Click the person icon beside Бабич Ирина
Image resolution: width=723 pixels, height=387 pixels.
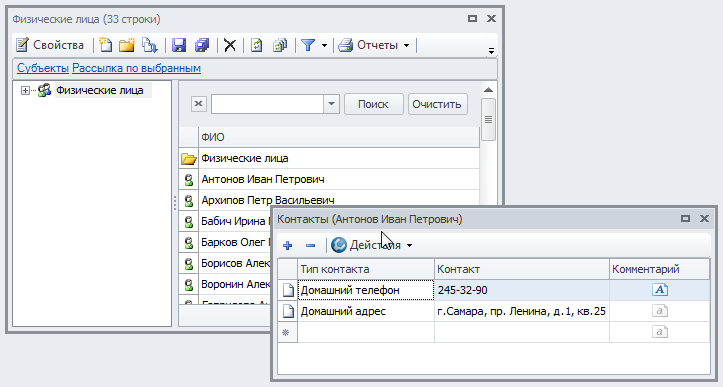pos(189,222)
